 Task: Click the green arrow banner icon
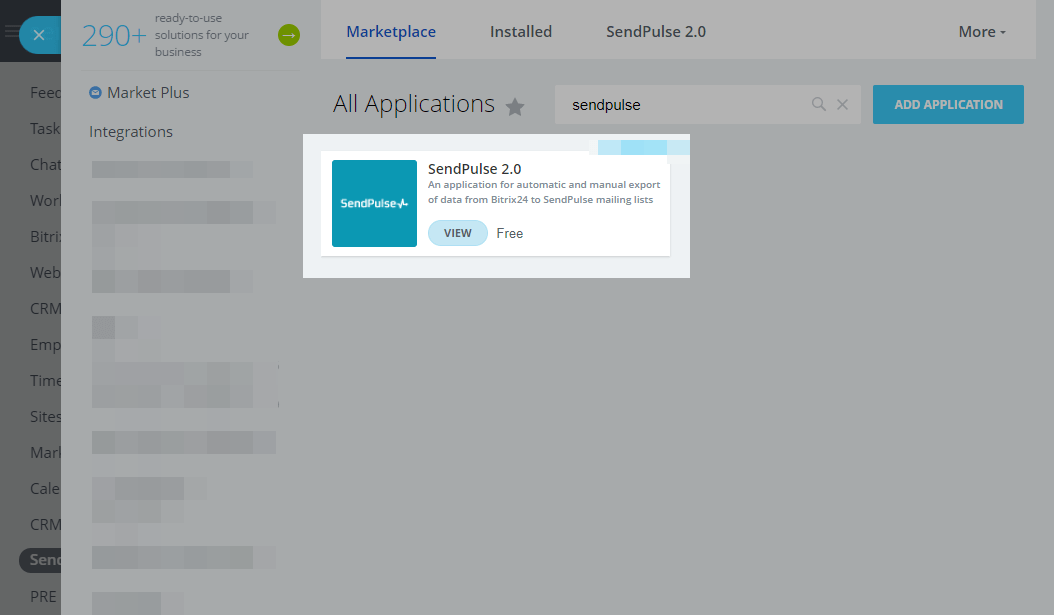(x=289, y=36)
